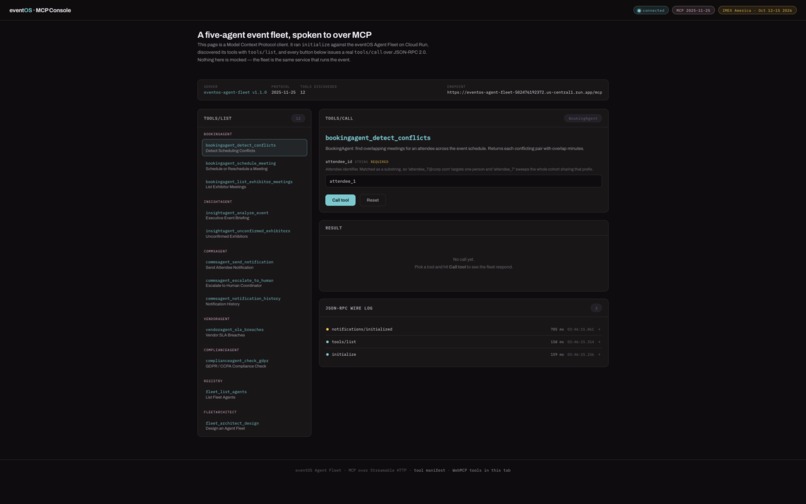
Task: Click the BookingAgent tag in tools/call header
Action: 583,118
